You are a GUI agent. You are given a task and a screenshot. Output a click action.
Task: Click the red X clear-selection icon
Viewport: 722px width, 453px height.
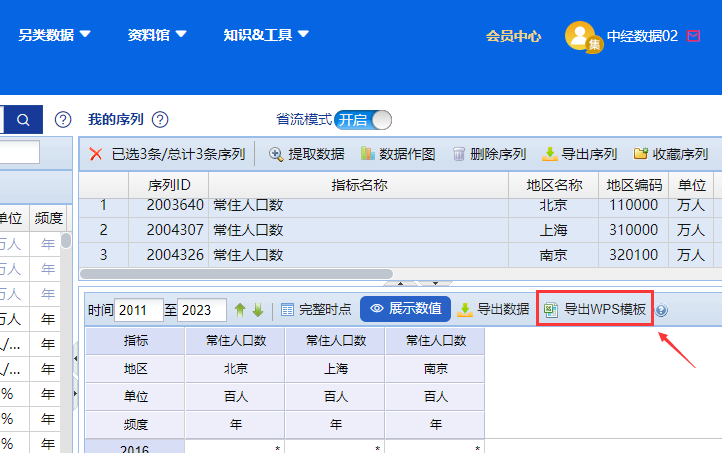[x=96, y=154]
